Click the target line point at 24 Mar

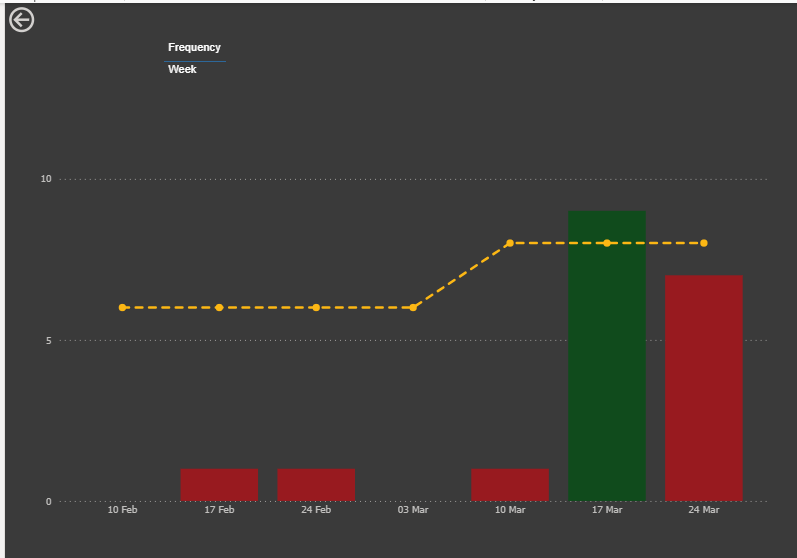coord(704,243)
